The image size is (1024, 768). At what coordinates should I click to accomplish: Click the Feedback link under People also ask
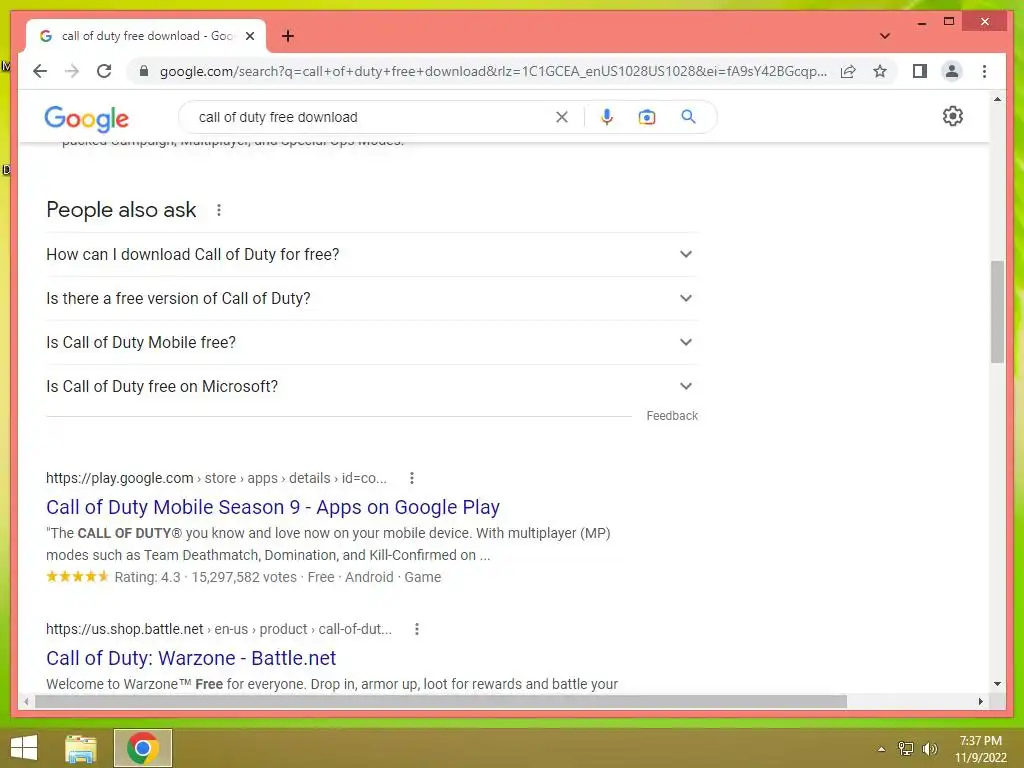click(672, 416)
